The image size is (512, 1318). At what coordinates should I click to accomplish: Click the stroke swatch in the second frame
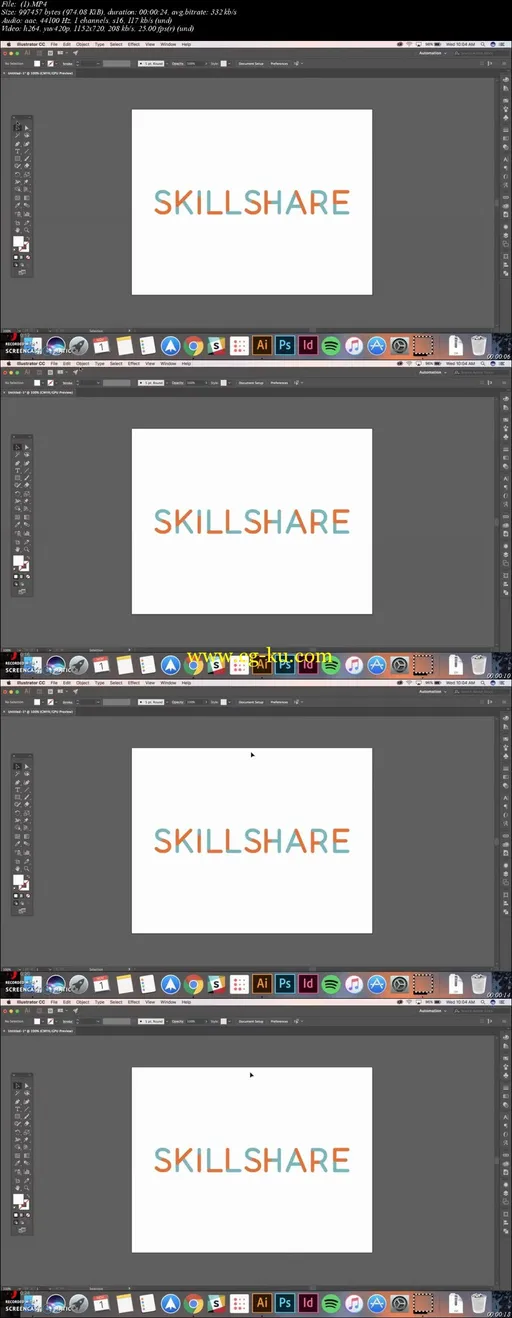[25, 568]
